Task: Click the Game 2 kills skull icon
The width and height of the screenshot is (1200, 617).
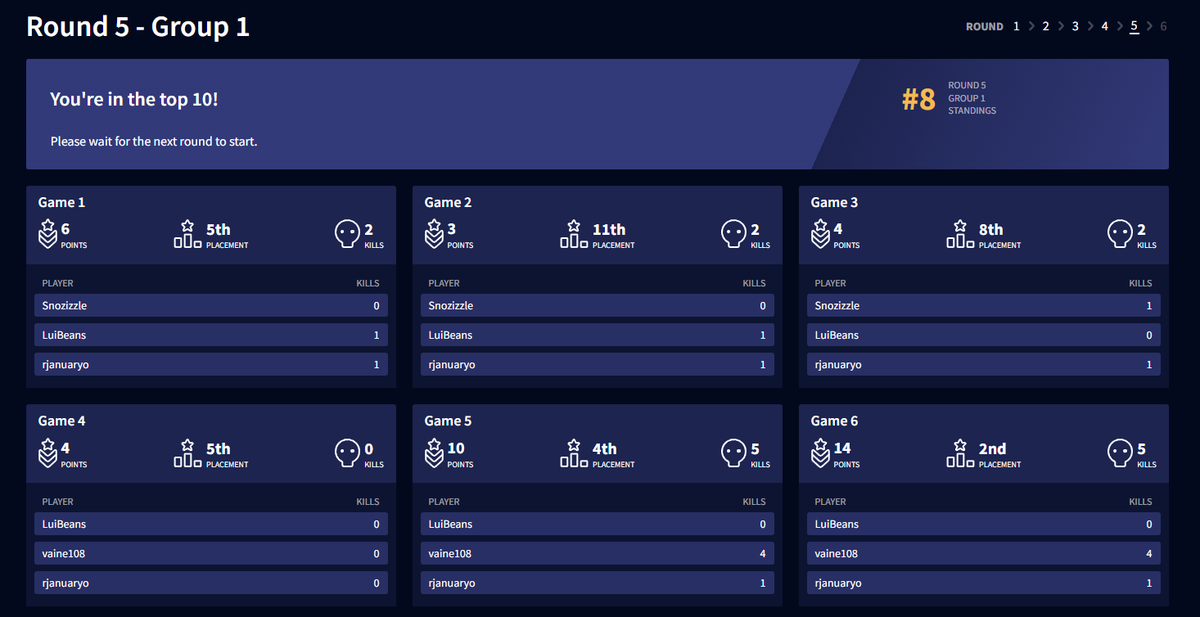Action: pyautogui.click(x=733, y=234)
